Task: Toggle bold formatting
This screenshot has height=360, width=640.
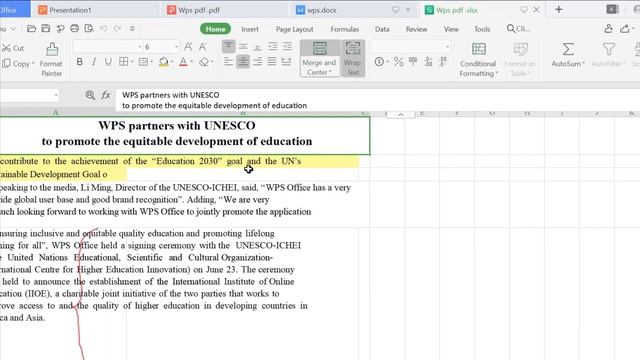Action: pyautogui.click(x=80, y=62)
